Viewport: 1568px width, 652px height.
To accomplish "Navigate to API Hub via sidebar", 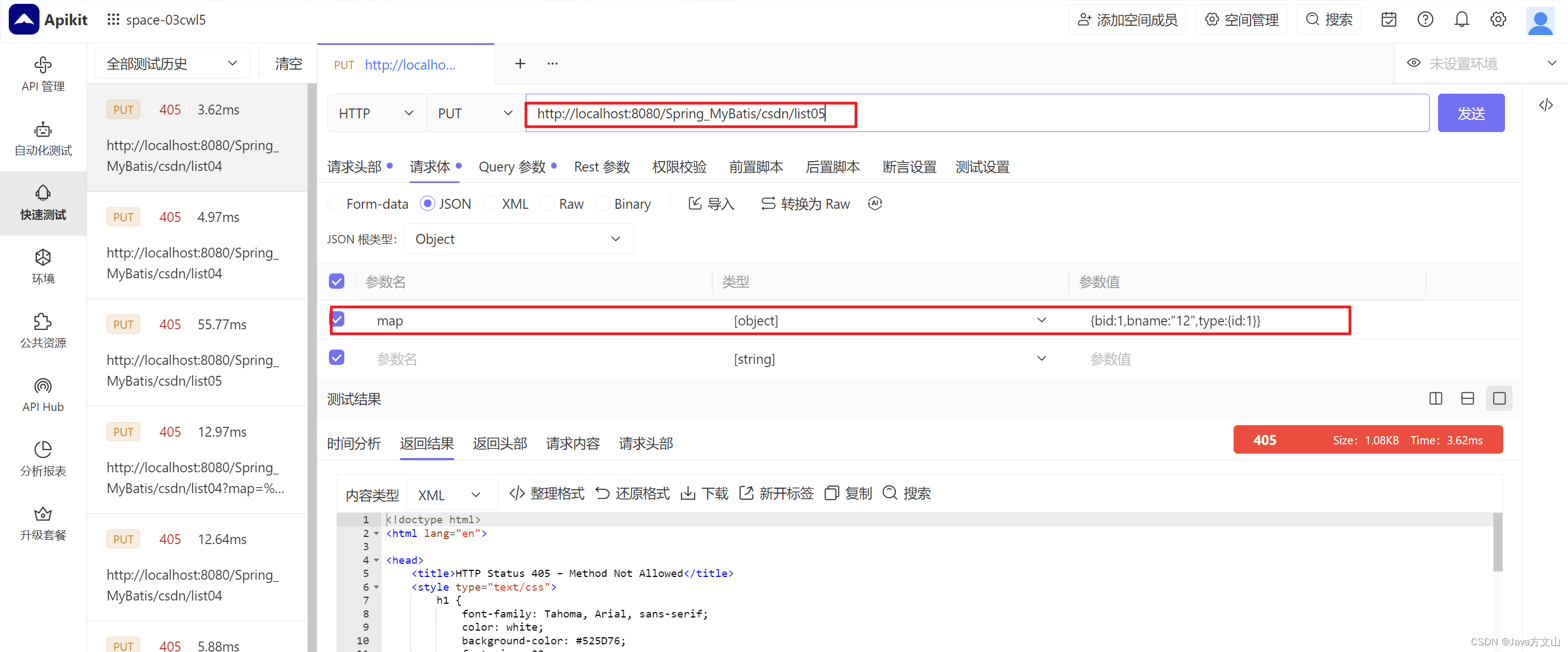I will 43,394.
